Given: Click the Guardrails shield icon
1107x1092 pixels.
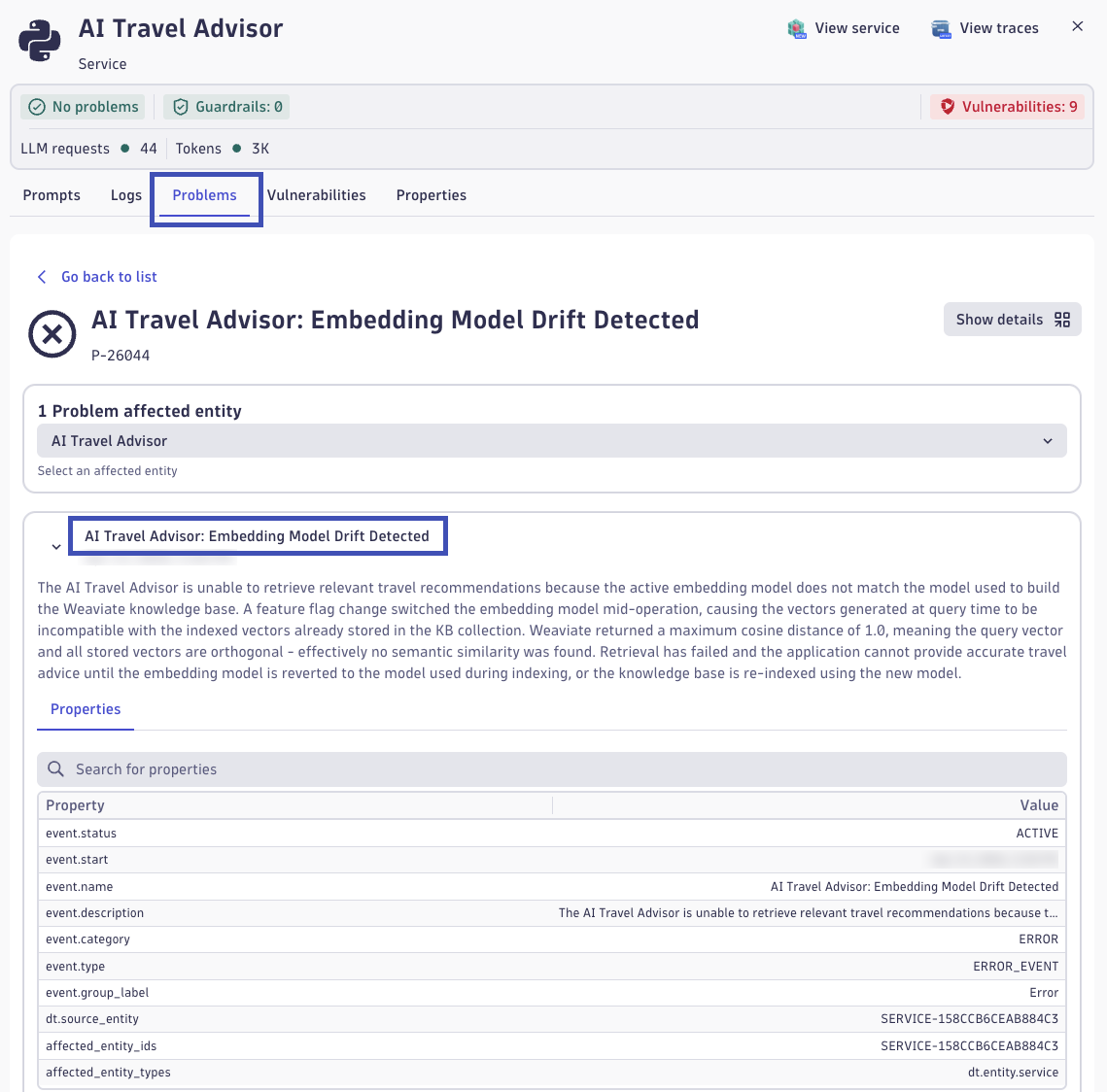Looking at the screenshot, I should click(x=180, y=107).
